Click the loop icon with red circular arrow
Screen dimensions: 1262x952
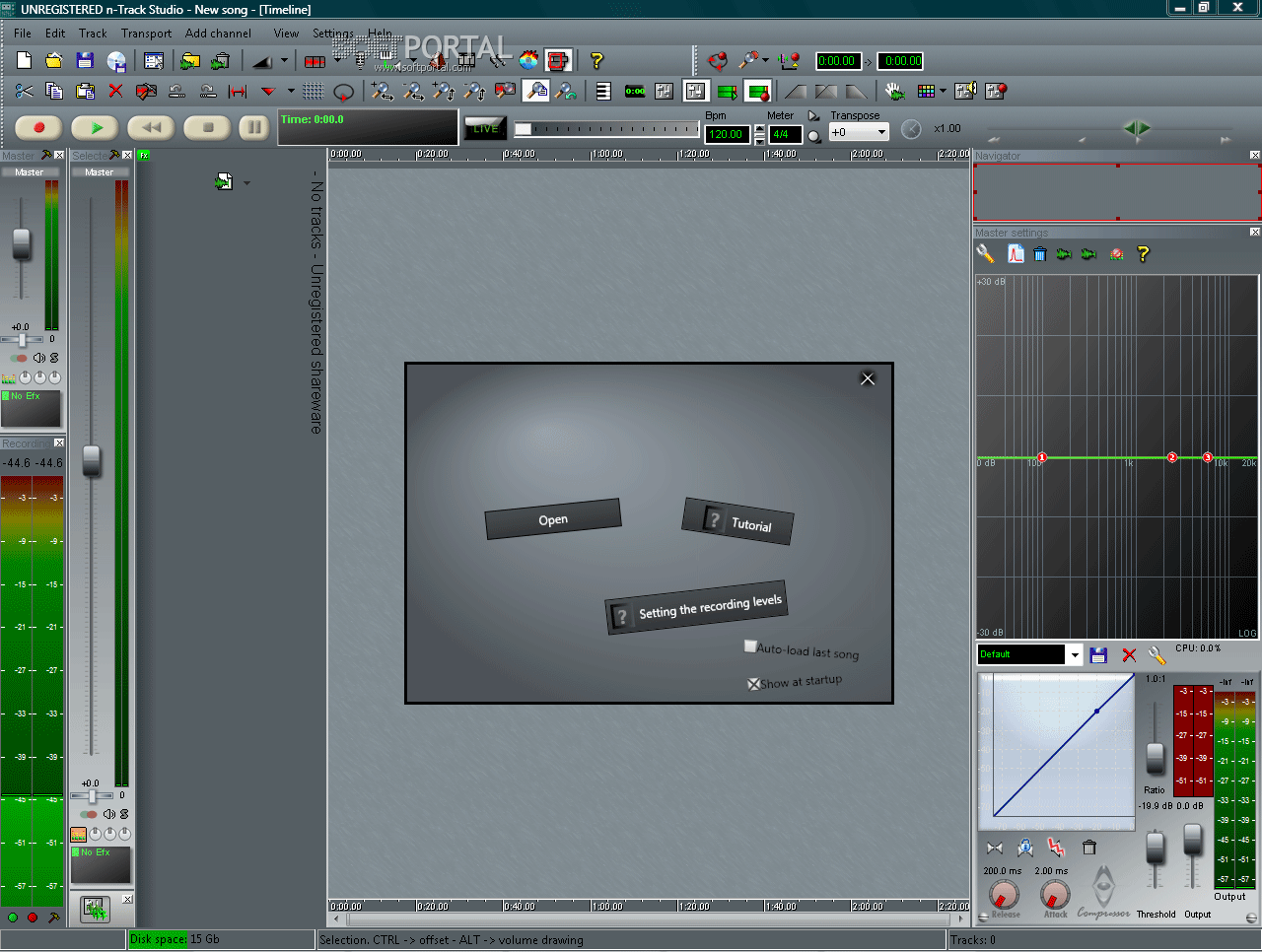pyautogui.click(x=343, y=92)
